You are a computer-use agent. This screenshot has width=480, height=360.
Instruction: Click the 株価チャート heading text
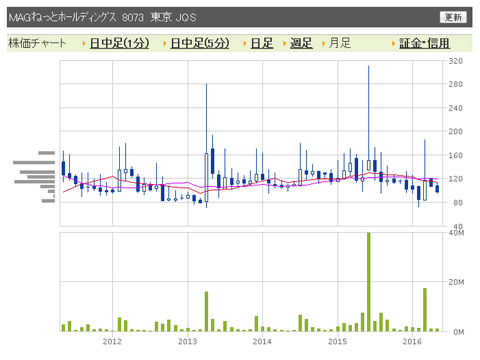point(37,43)
